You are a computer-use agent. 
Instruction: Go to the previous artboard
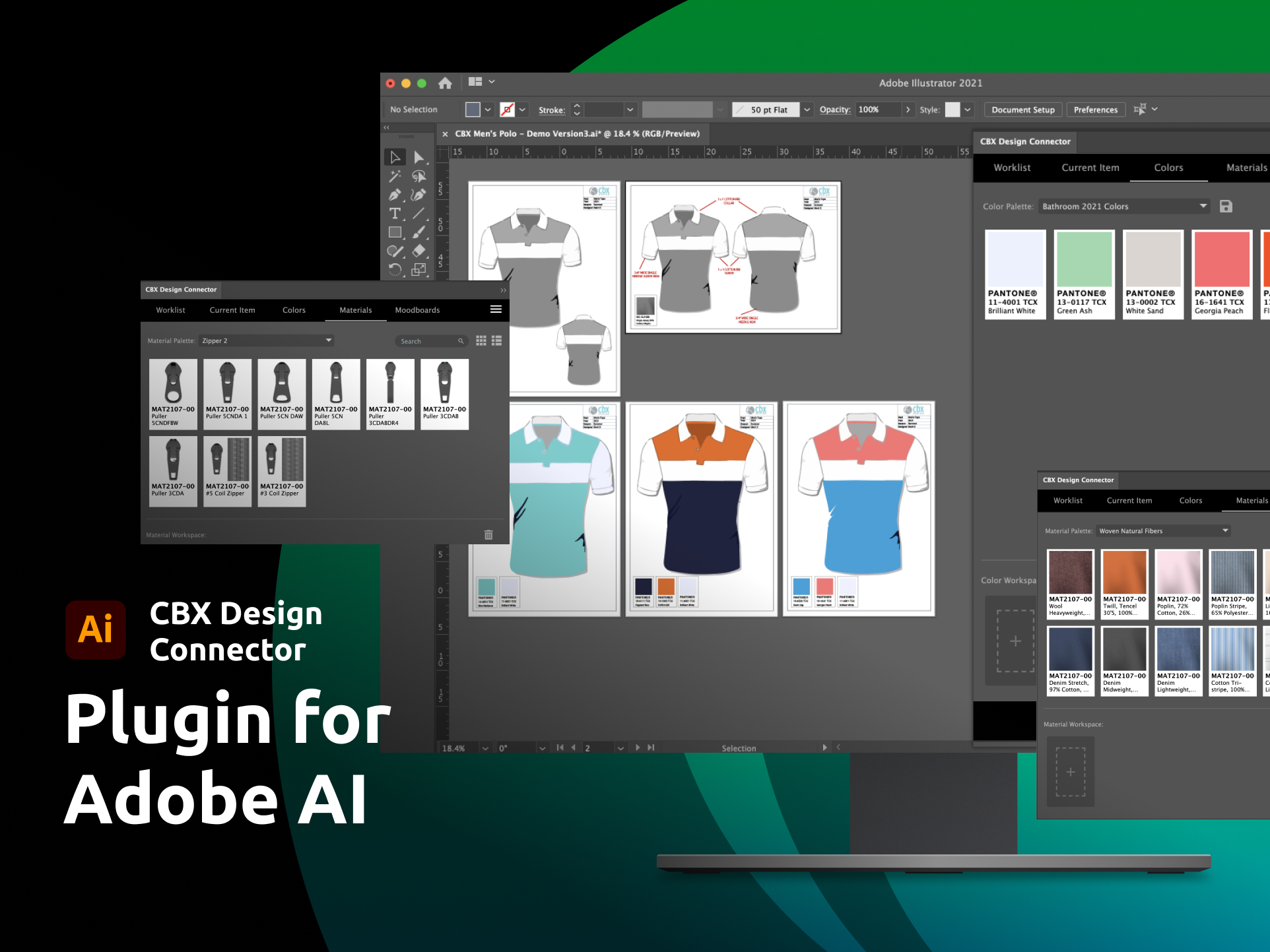pos(573,747)
